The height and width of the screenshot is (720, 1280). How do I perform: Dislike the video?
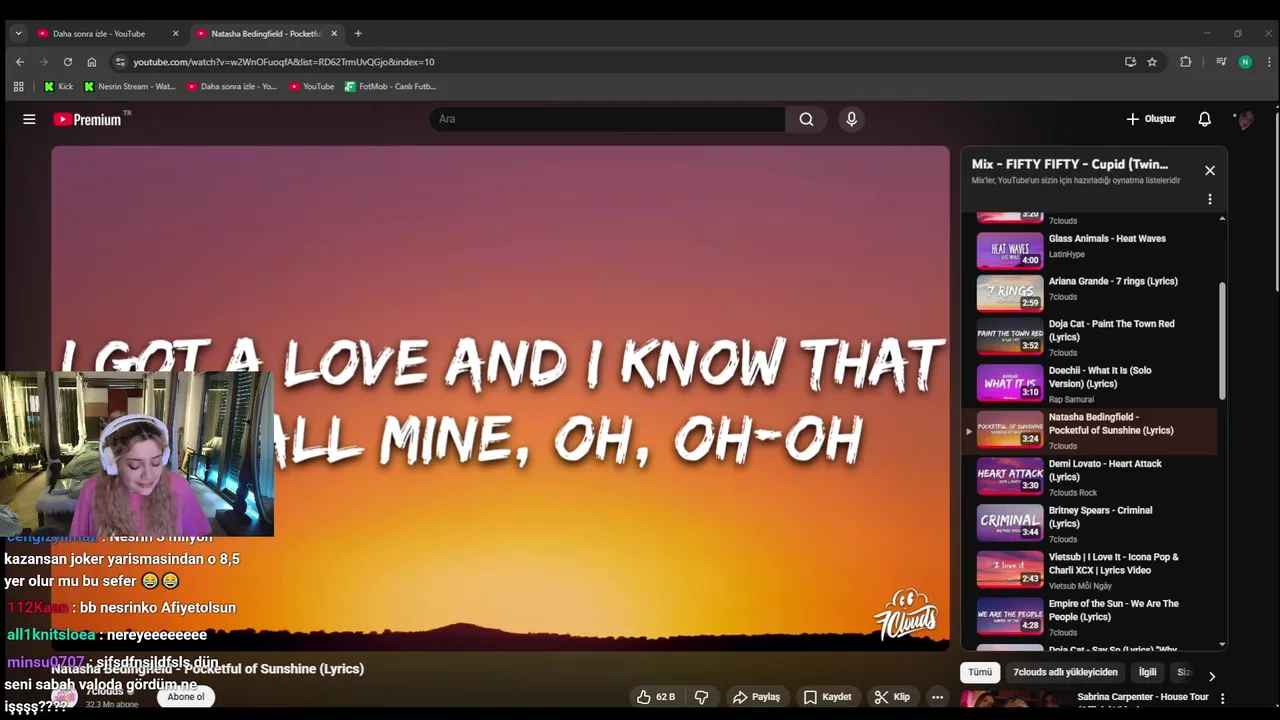click(x=701, y=697)
